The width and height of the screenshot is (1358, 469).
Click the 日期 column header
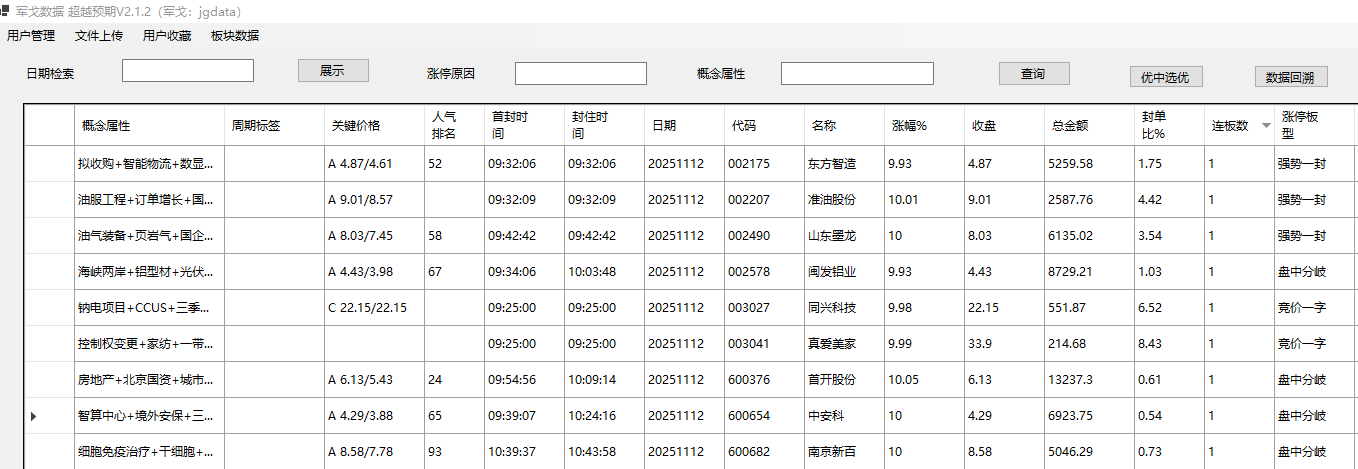pyautogui.click(x=684, y=126)
